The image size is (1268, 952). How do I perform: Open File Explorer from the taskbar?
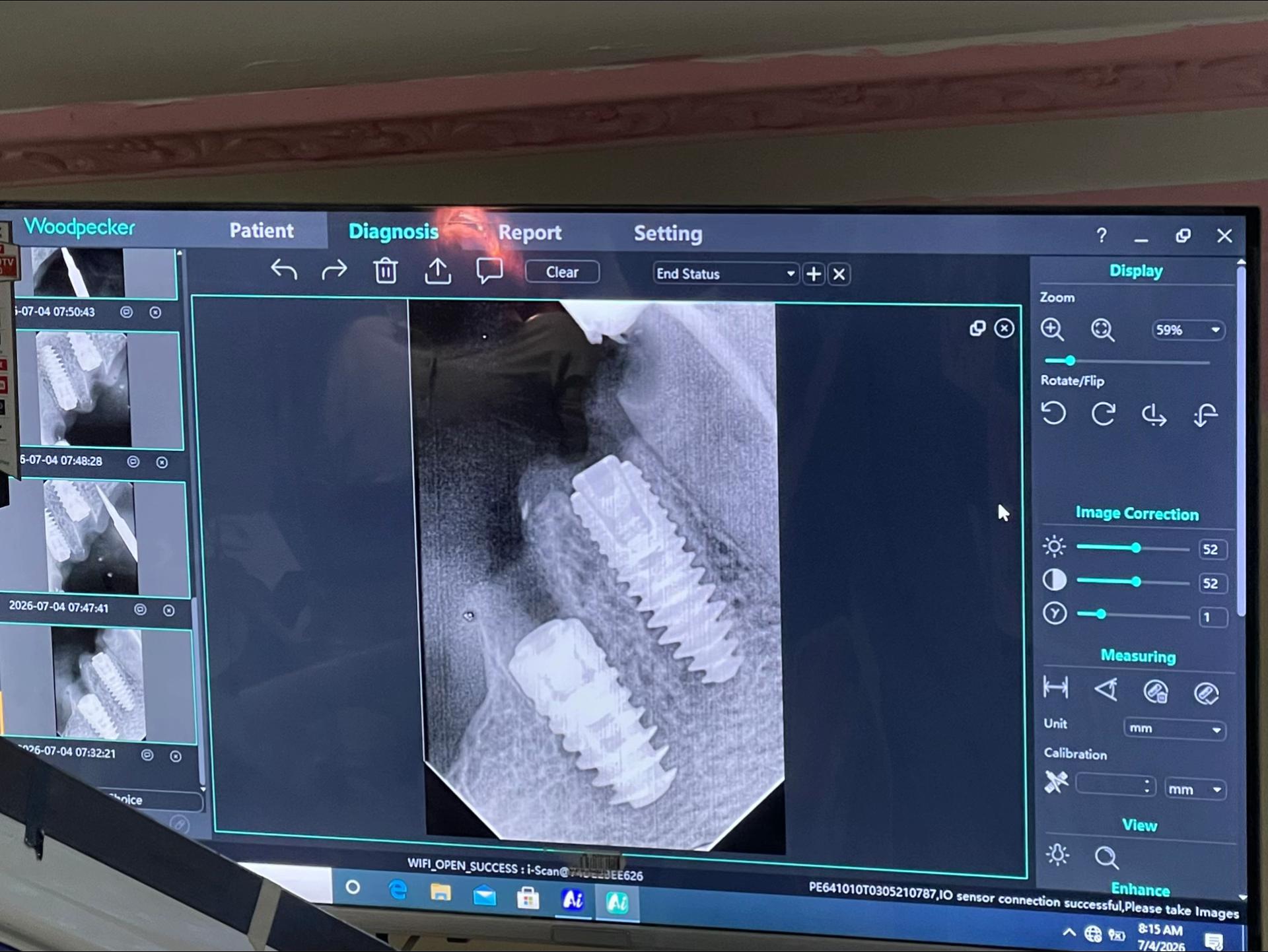click(440, 893)
